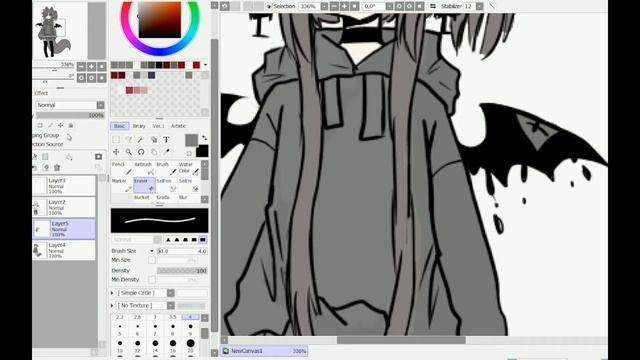The image size is (640, 360).
Task: Open the layer blend mode Normal dropdown
Action: 100,105
